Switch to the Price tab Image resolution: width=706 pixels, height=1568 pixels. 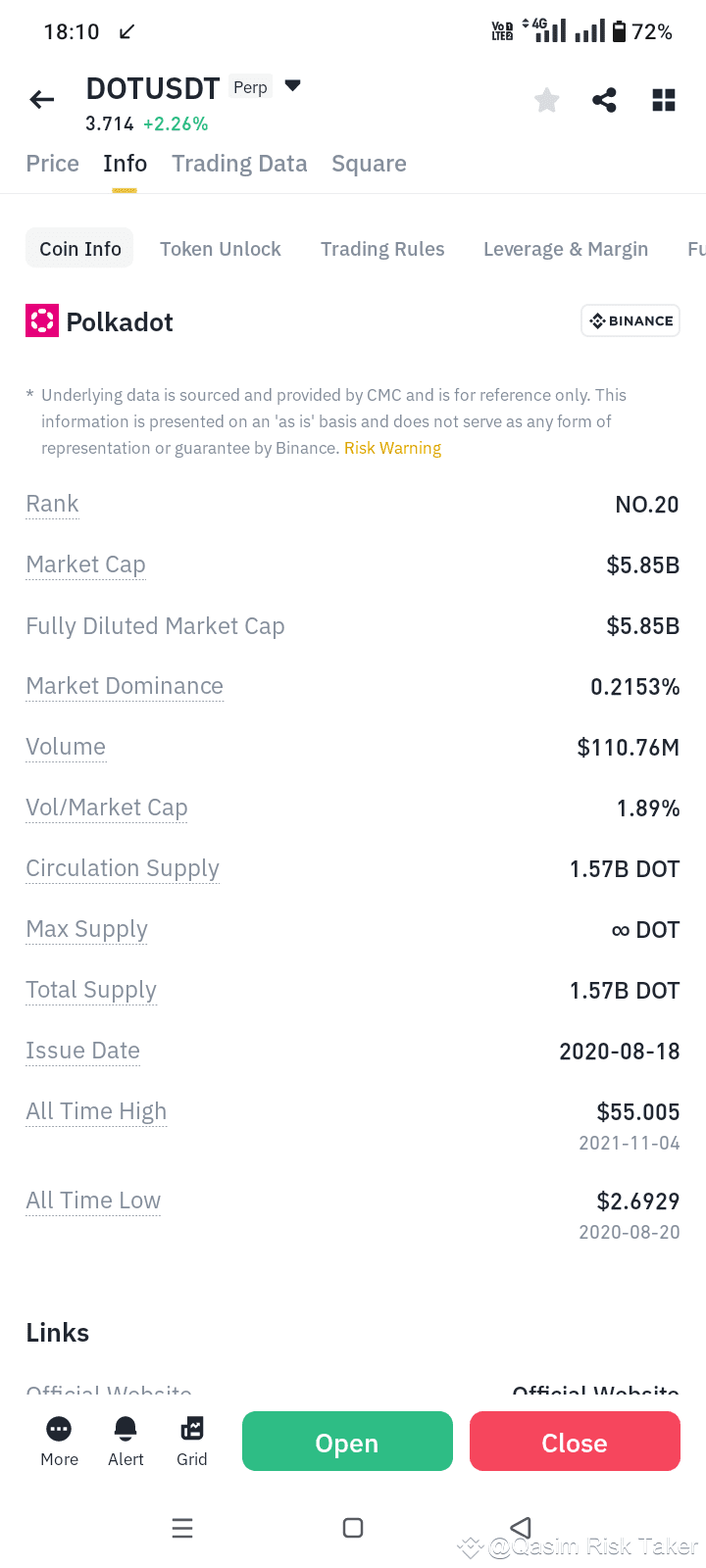(53, 164)
